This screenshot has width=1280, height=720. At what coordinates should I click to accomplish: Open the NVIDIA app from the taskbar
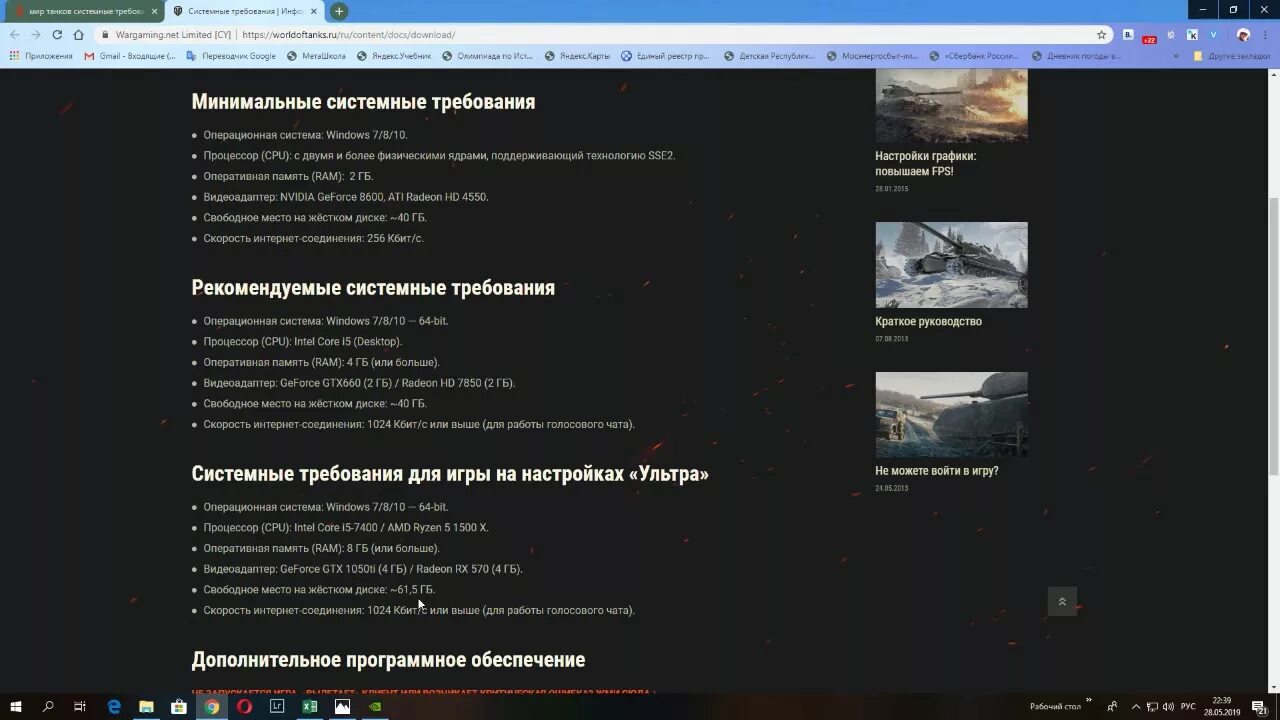(375, 706)
